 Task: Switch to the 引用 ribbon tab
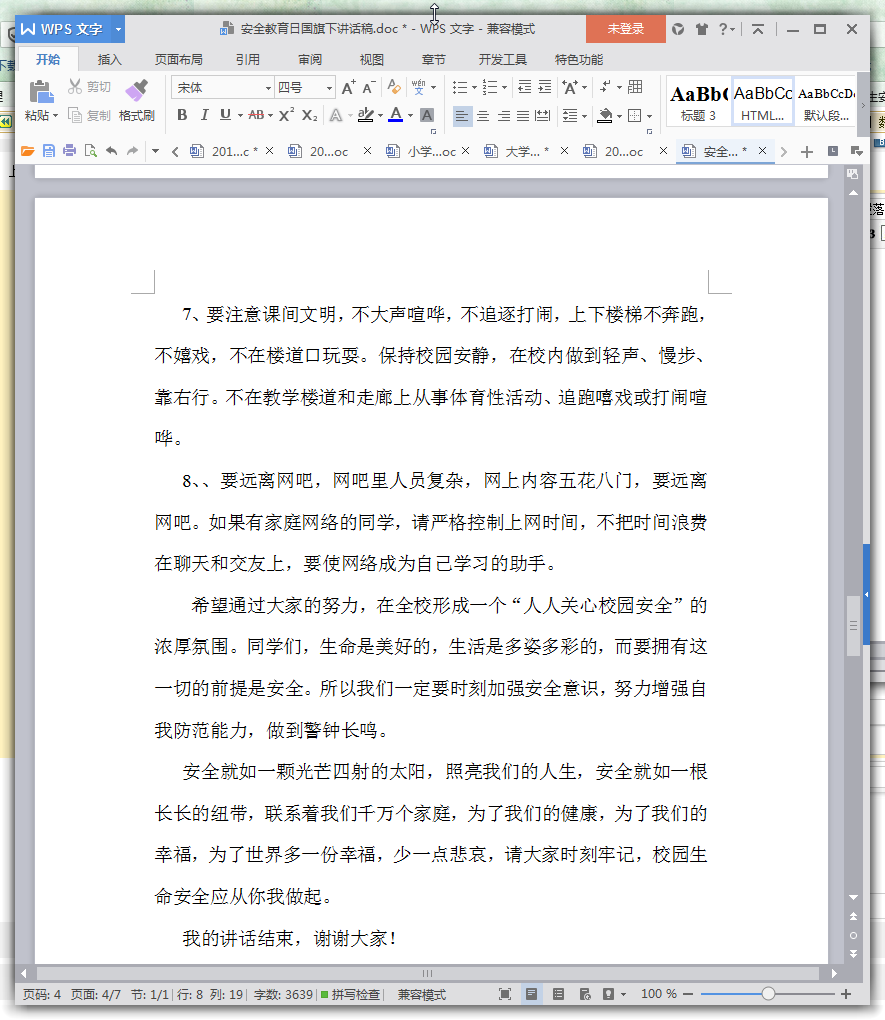tap(247, 60)
